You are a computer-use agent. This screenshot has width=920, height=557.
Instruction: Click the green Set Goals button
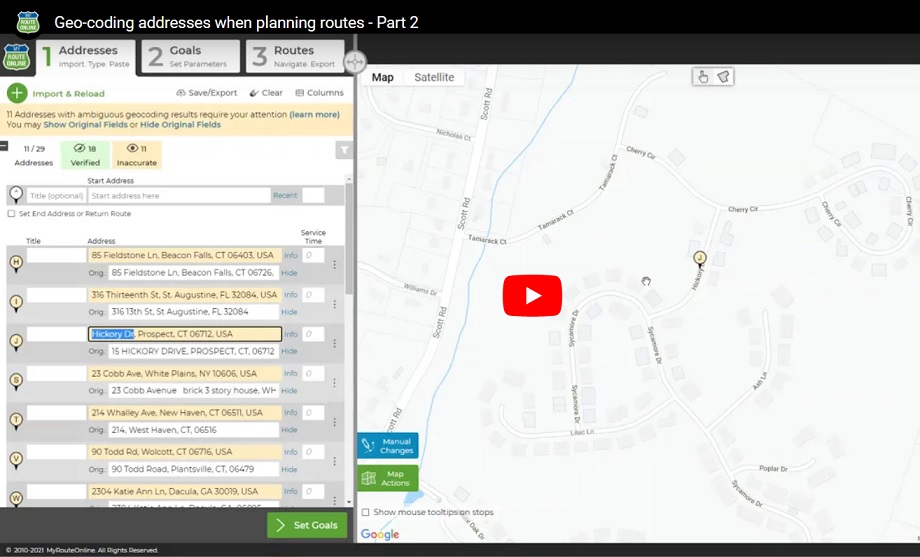point(307,525)
